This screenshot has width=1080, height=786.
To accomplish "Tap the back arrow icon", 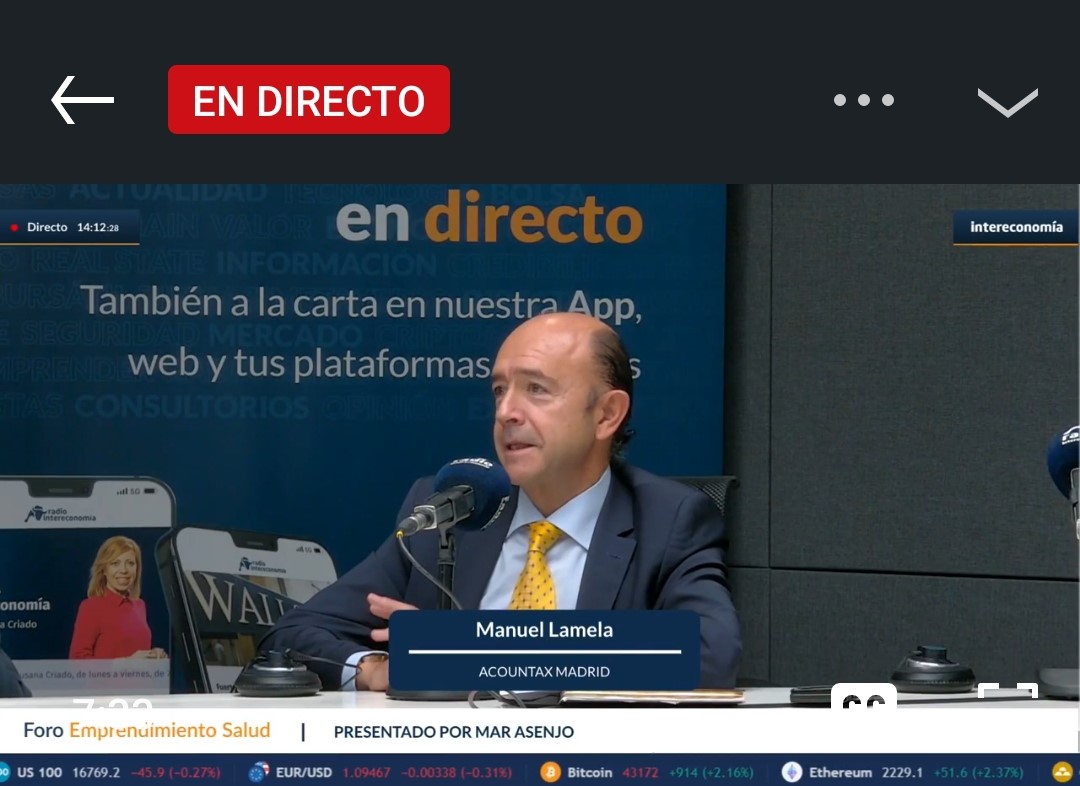I will 82,100.
